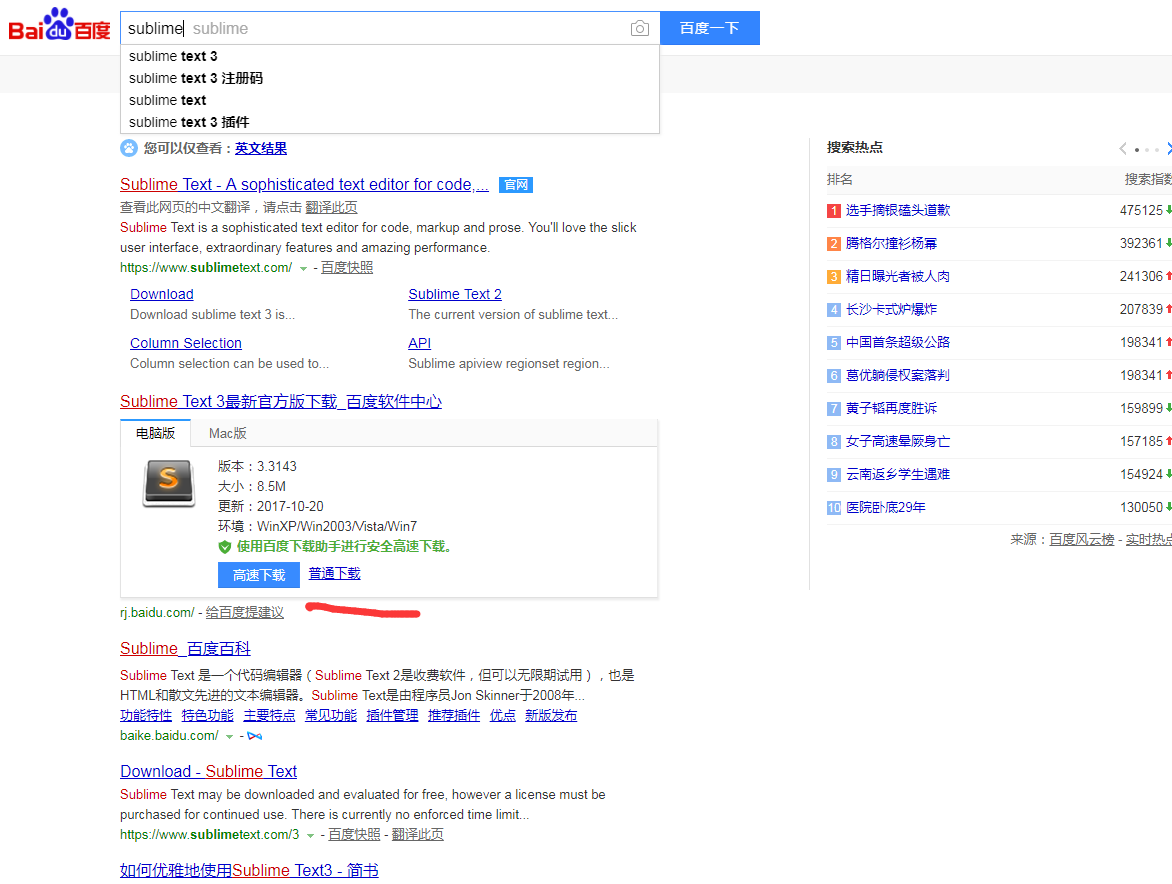Click the 官网 badge

point(516,185)
